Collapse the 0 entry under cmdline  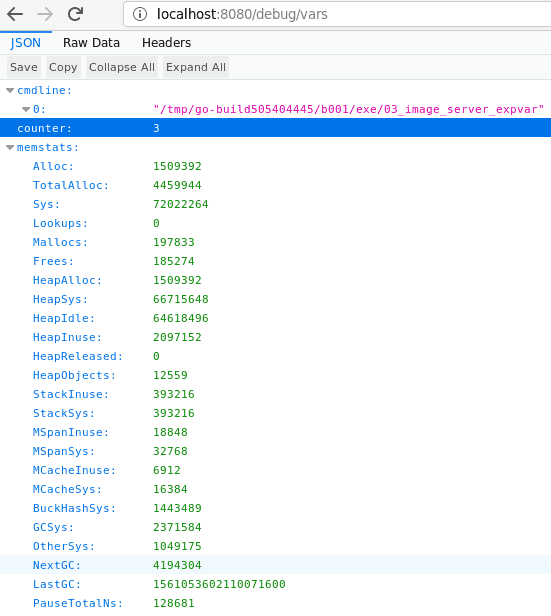click(26, 110)
